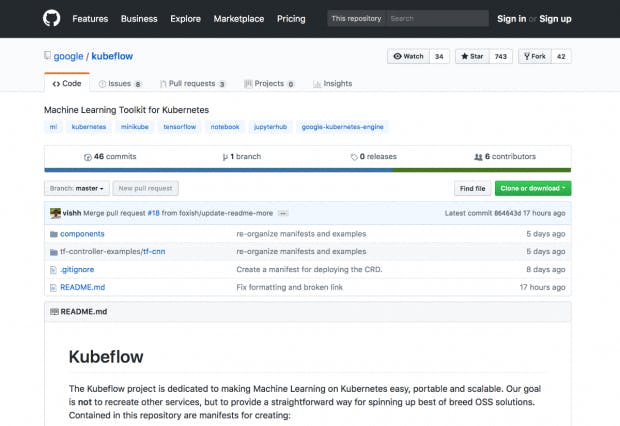620x426 pixels.
Task: View the 0 releases page
Action: 374,157
